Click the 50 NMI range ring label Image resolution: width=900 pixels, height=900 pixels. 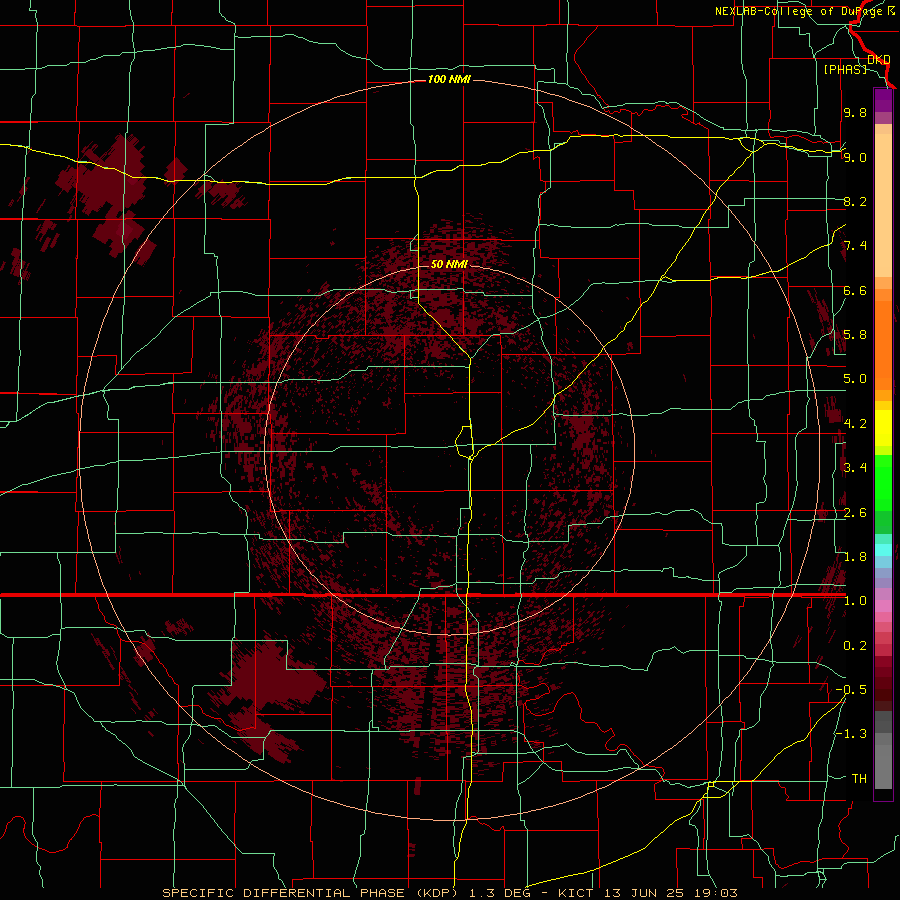click(449, 264)
